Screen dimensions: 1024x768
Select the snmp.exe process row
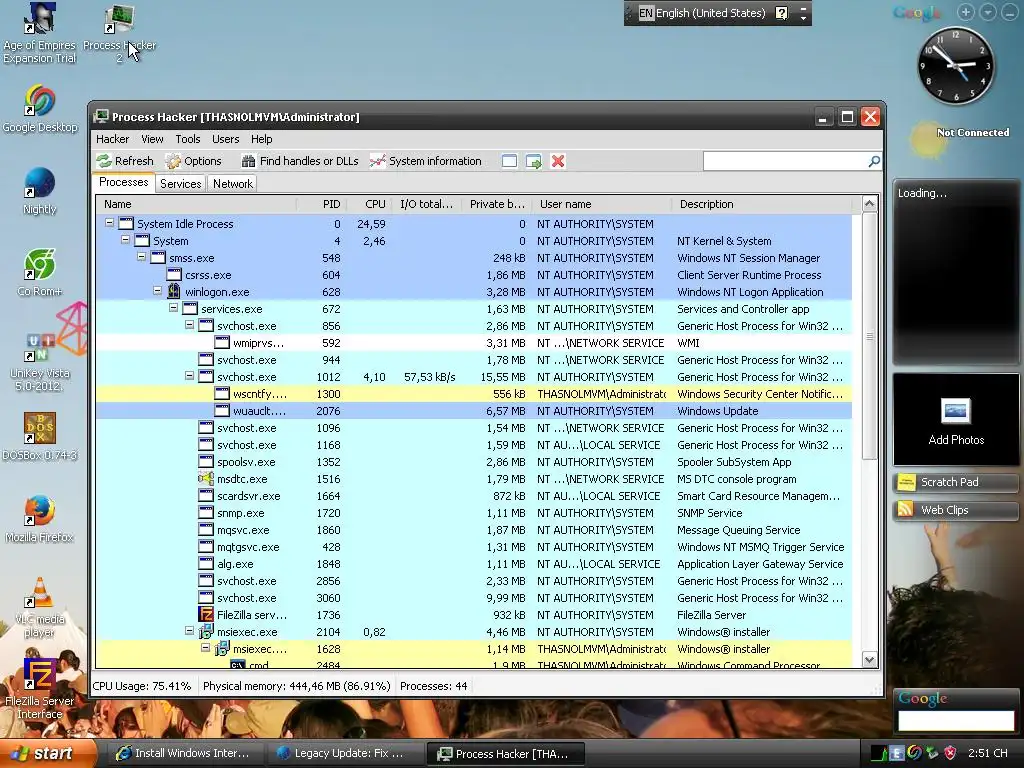pyautogui.click(x=474, y=513)
